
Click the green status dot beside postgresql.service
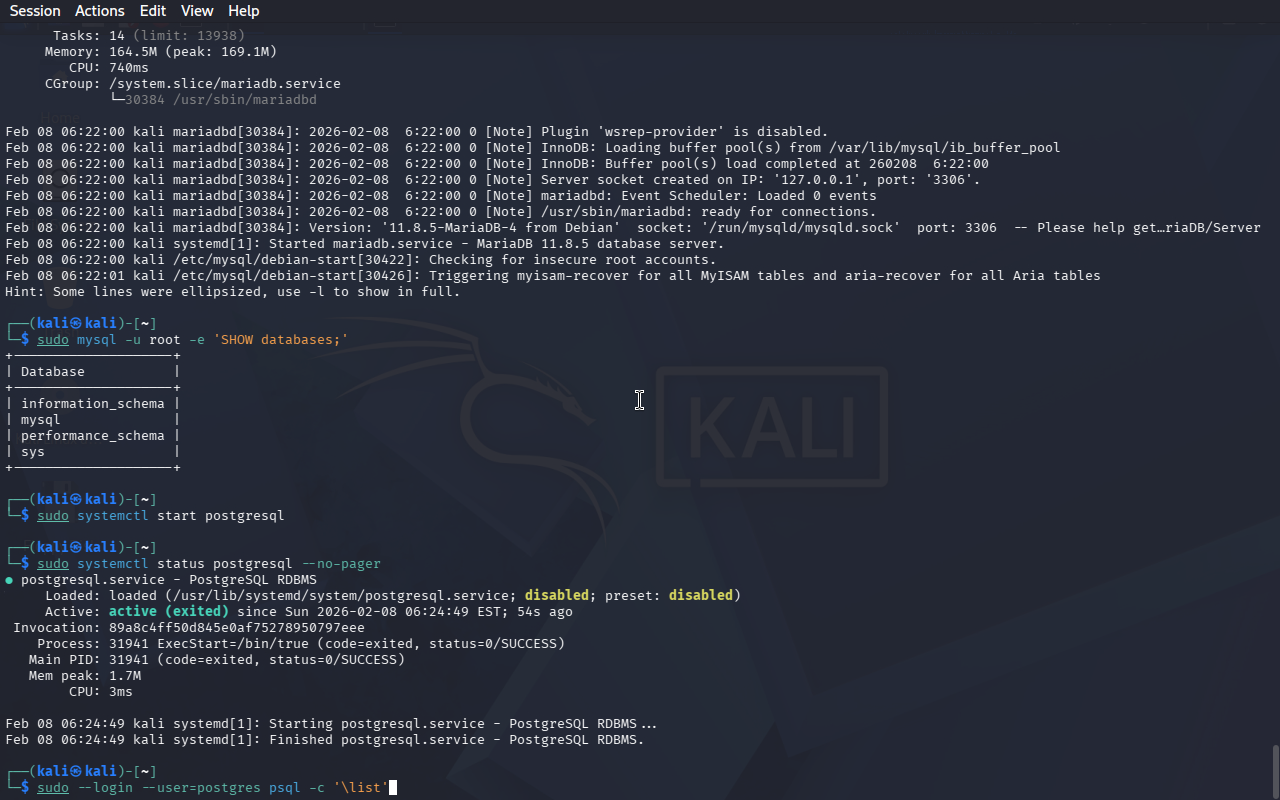(10, 580)
